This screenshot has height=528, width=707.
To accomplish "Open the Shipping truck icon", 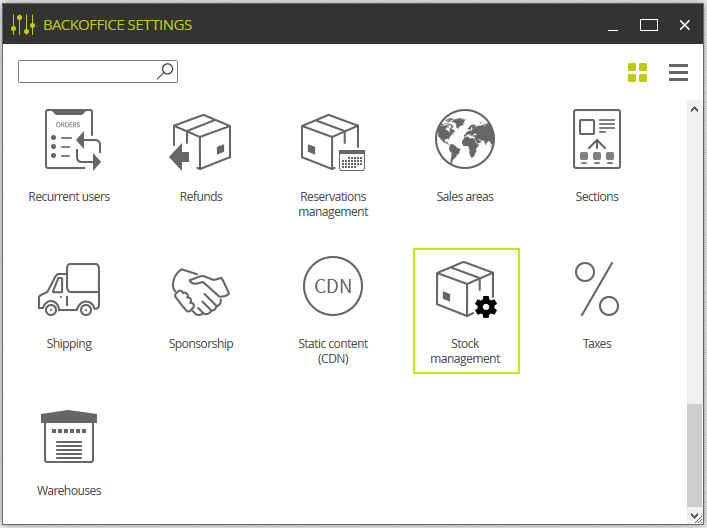I will pos(69,289).
